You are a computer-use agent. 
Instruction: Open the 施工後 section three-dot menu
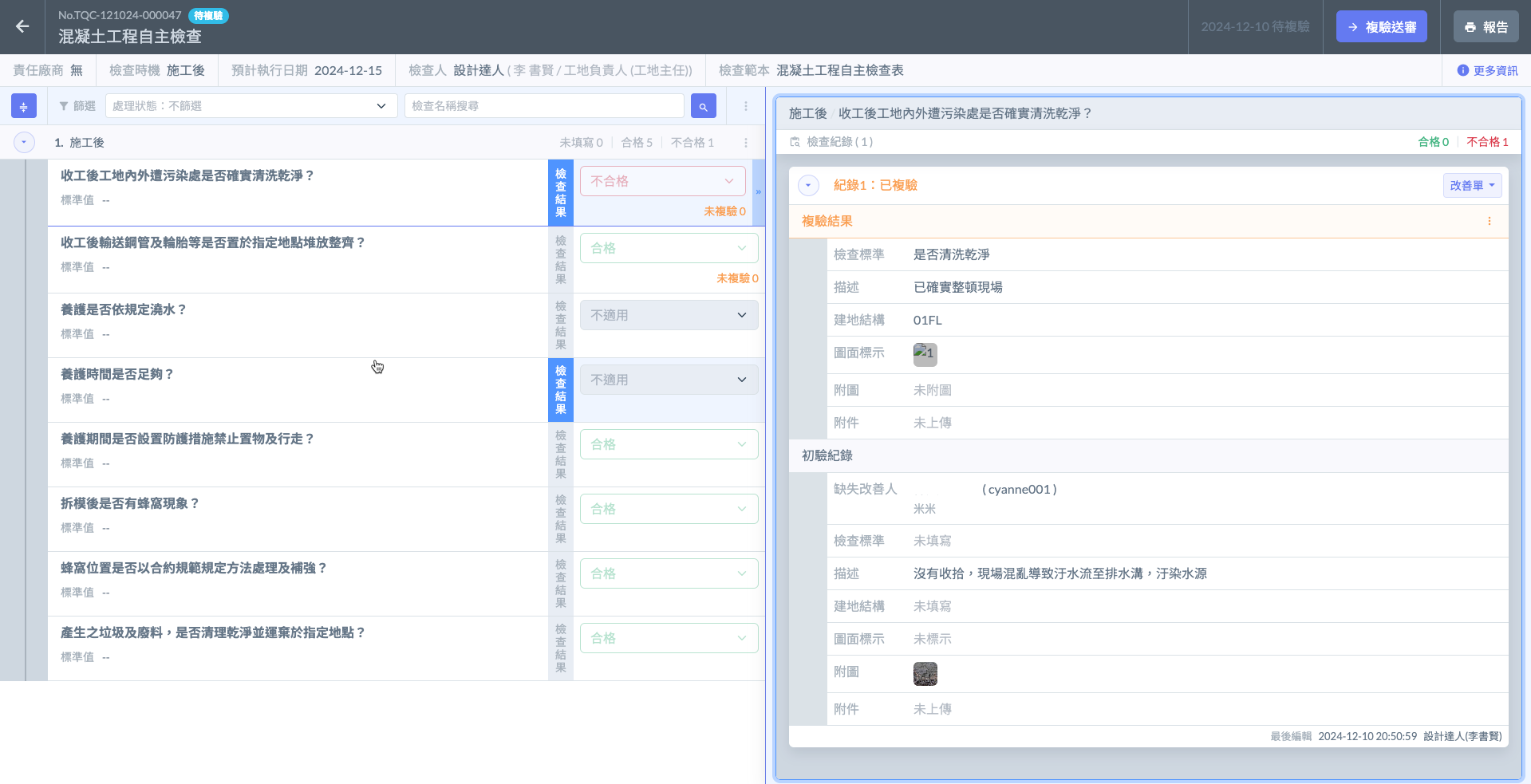(746, 143)
